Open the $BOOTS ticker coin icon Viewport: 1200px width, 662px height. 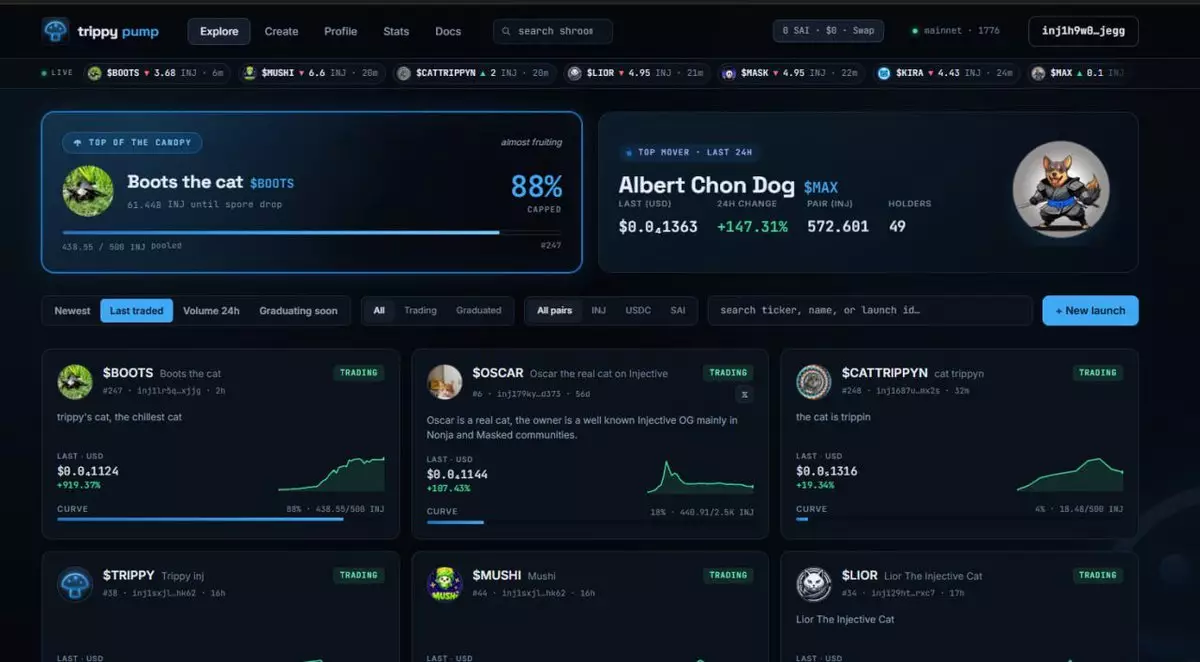(x=95, y=73)
